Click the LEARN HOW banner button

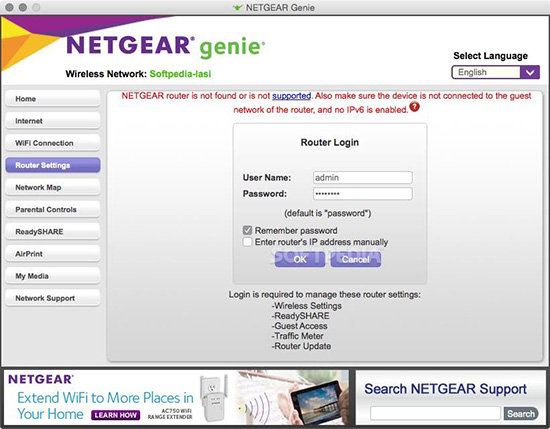[115, 415]
